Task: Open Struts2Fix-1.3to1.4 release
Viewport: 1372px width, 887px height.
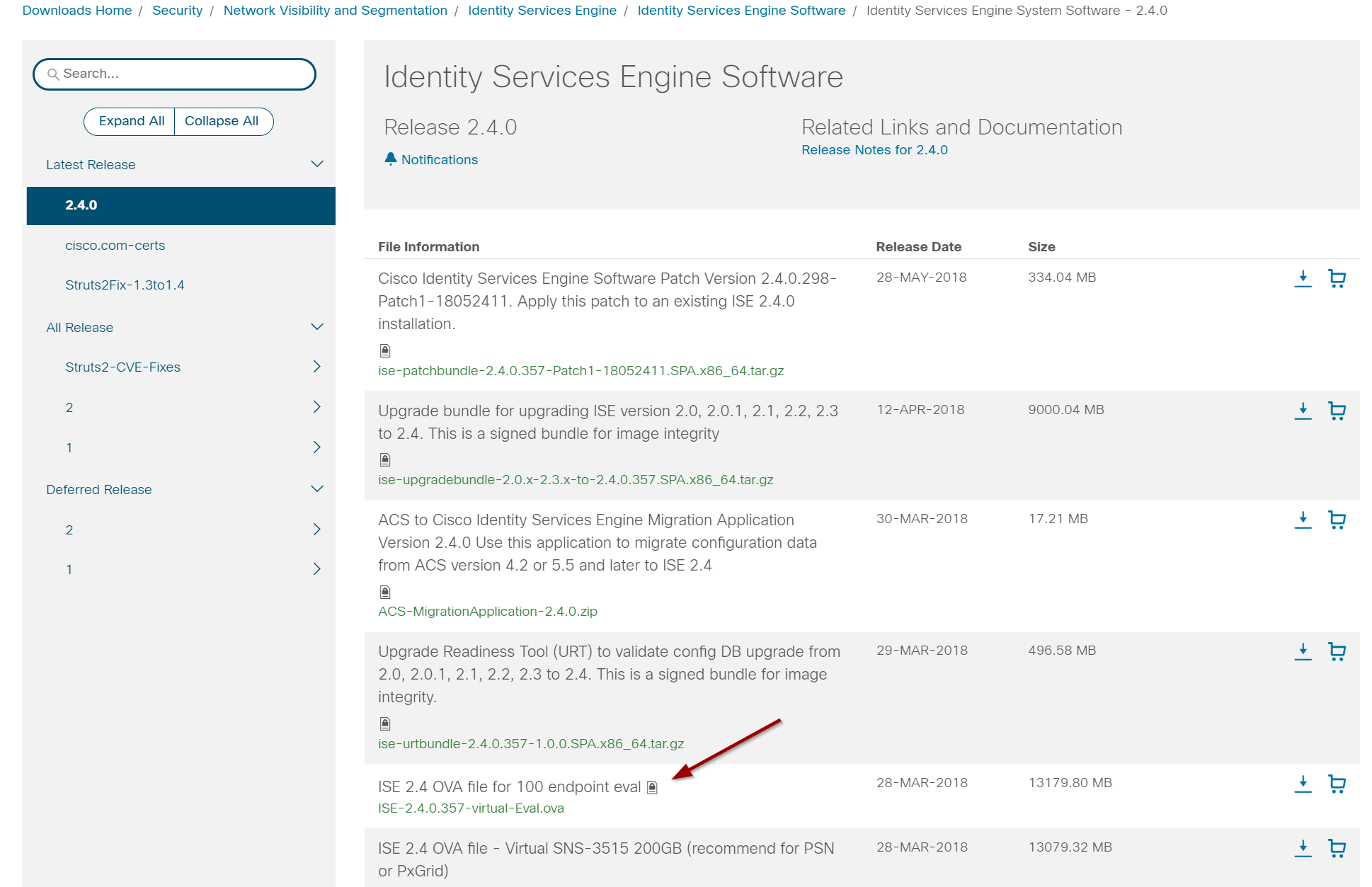Action: [125, 285]
